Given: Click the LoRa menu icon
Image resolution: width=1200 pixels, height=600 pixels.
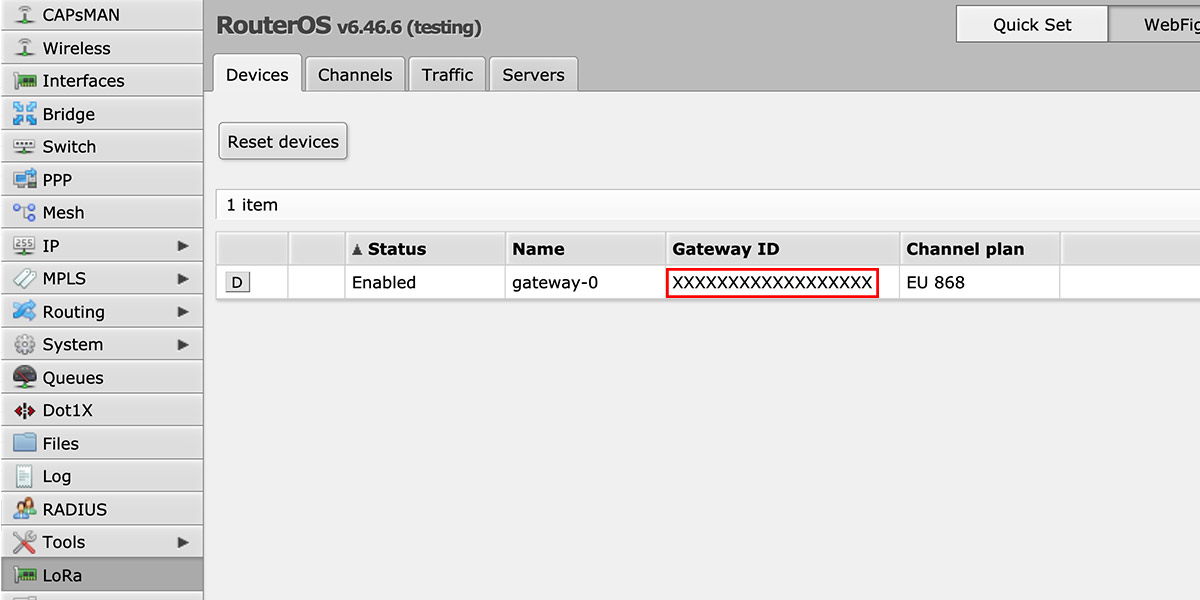Looking at the screenshot, I should [25, 576].
